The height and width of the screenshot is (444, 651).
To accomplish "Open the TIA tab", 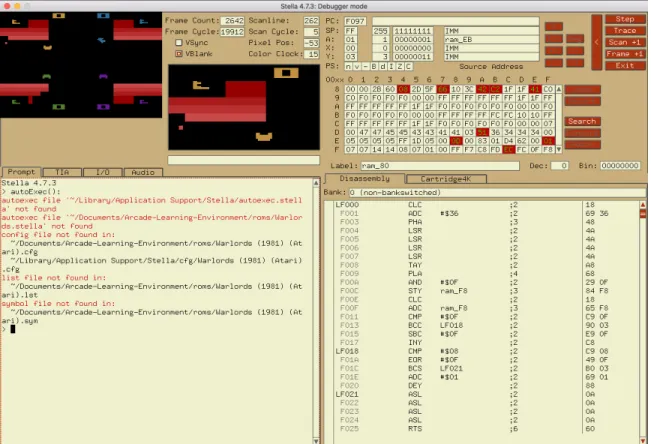I will pos(62,172).
